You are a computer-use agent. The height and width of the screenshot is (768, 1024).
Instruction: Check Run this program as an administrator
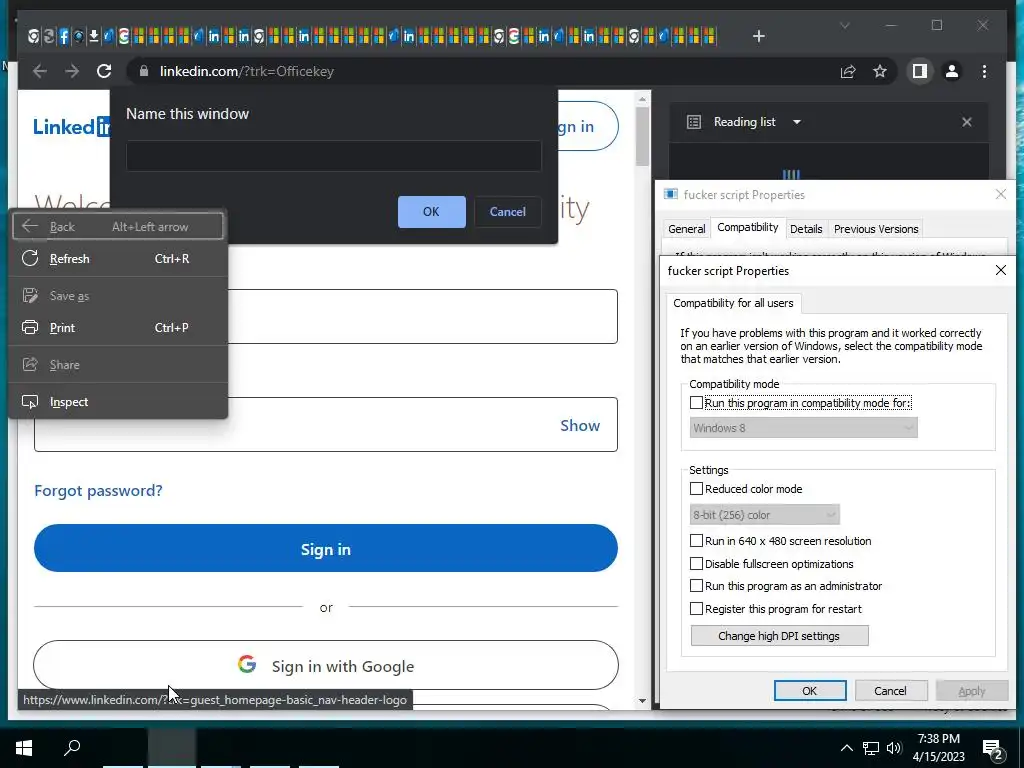(696, 586)
